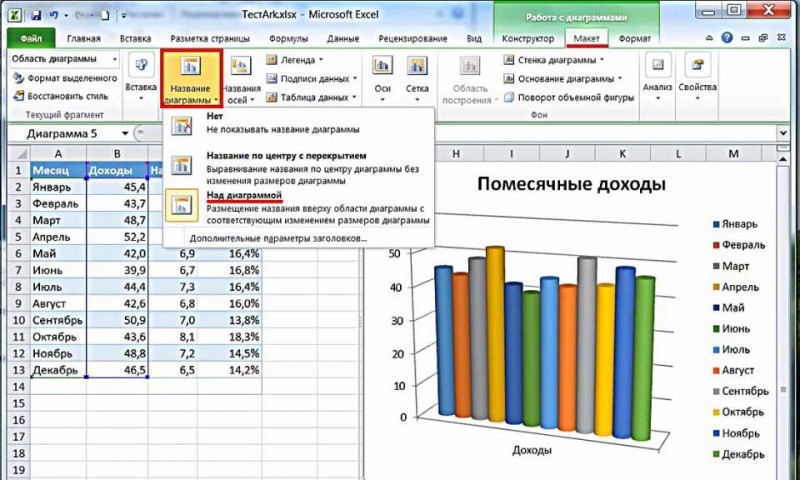800x480 pixels.
Task: Open Дополнительные параметры заголовков link
Action: tap(278, 238)
